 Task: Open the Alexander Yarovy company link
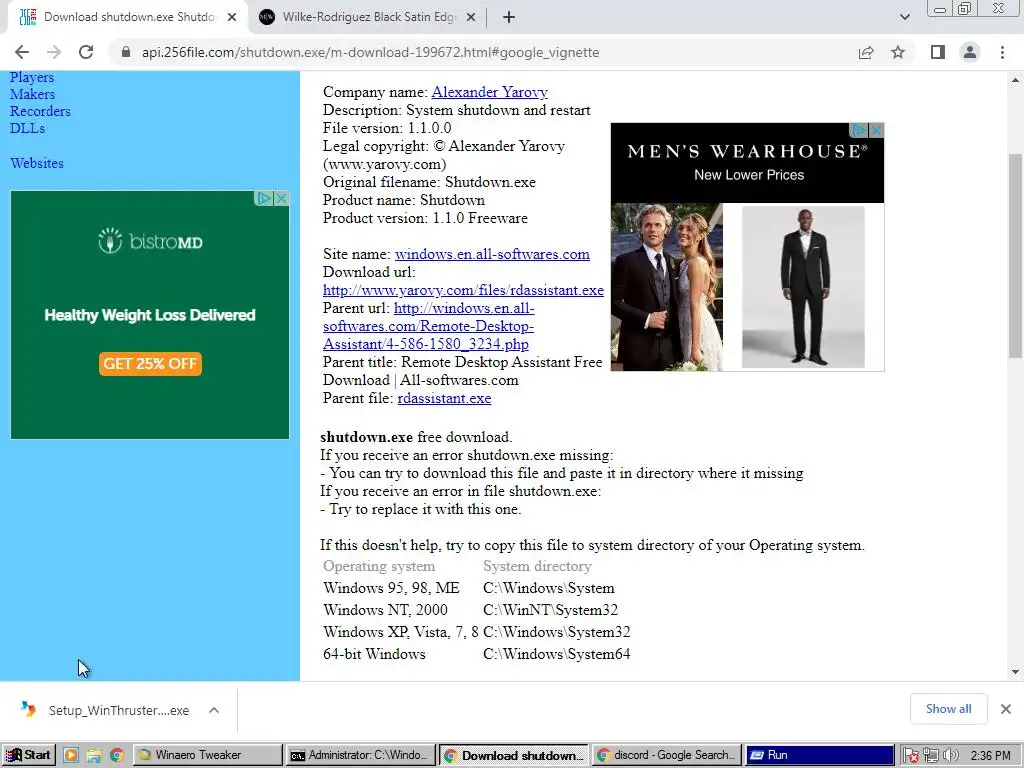tap(490, 92)
